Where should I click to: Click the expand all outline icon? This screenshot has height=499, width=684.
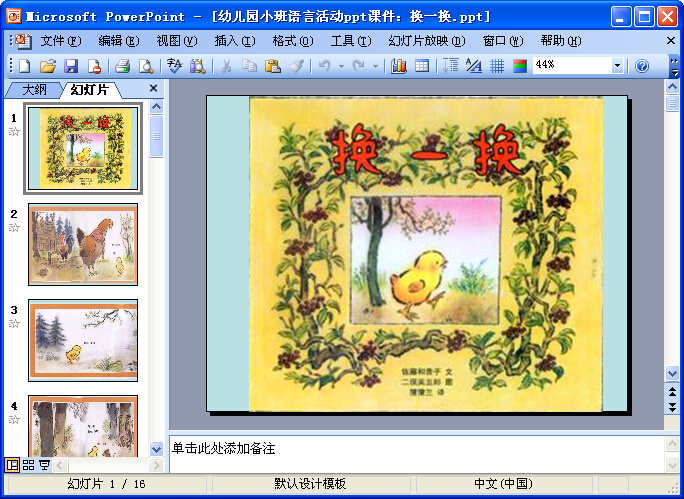pyautogui.click(x=450, y=66)
